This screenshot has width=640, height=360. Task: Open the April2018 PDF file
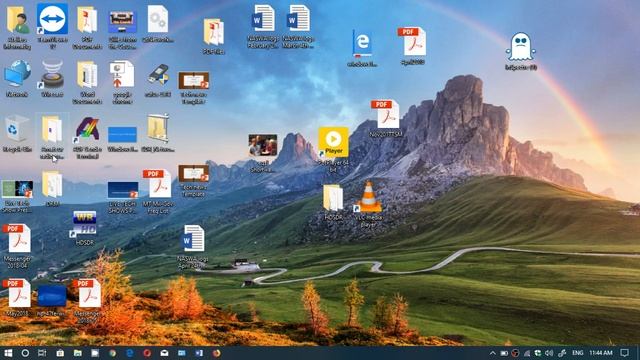[x=412, y=42]
